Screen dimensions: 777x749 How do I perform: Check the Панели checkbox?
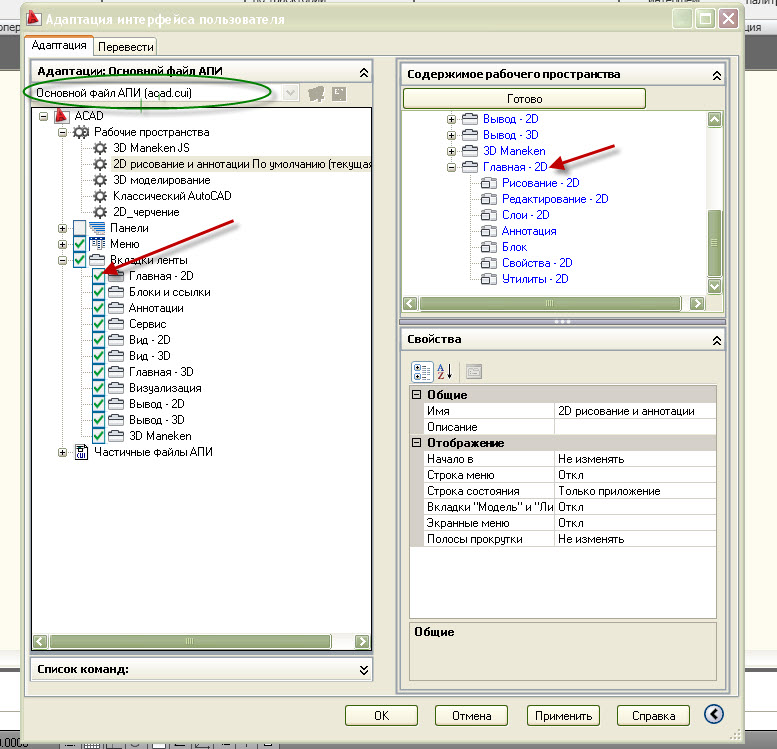click(x=79, y=228)
